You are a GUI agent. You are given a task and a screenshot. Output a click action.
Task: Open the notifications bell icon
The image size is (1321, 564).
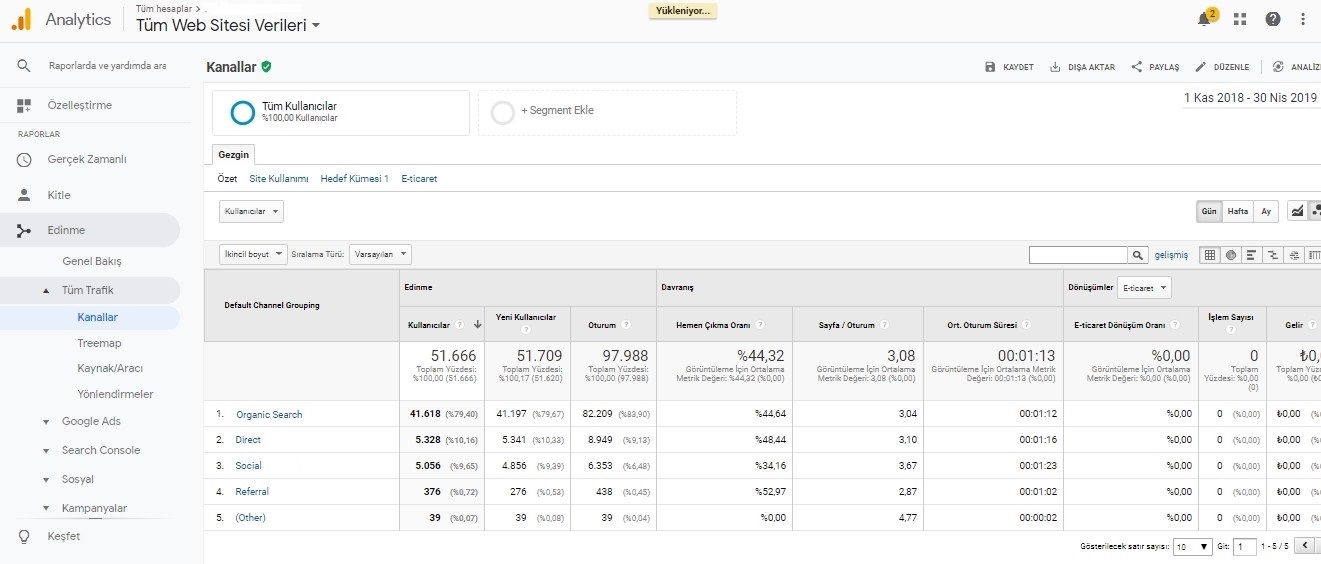click(1205, 19)
